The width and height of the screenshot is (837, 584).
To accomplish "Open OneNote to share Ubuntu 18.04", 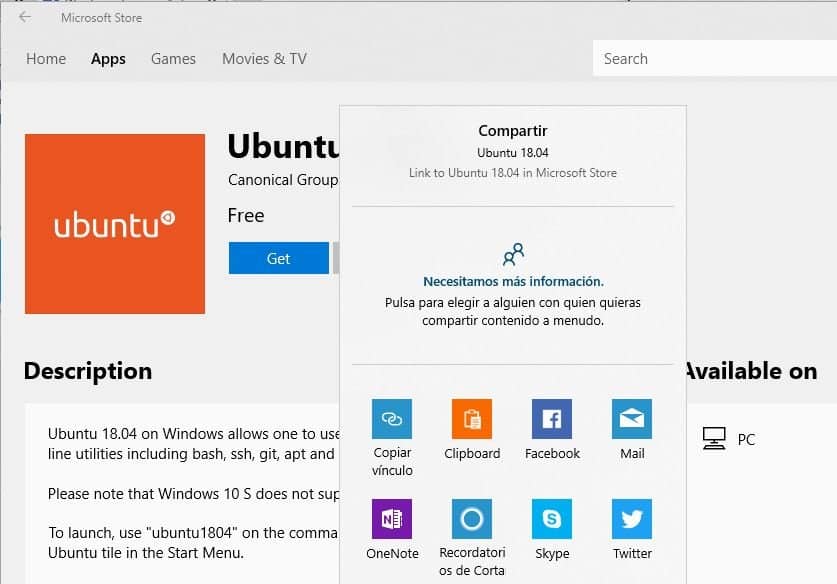I will 392,519.
